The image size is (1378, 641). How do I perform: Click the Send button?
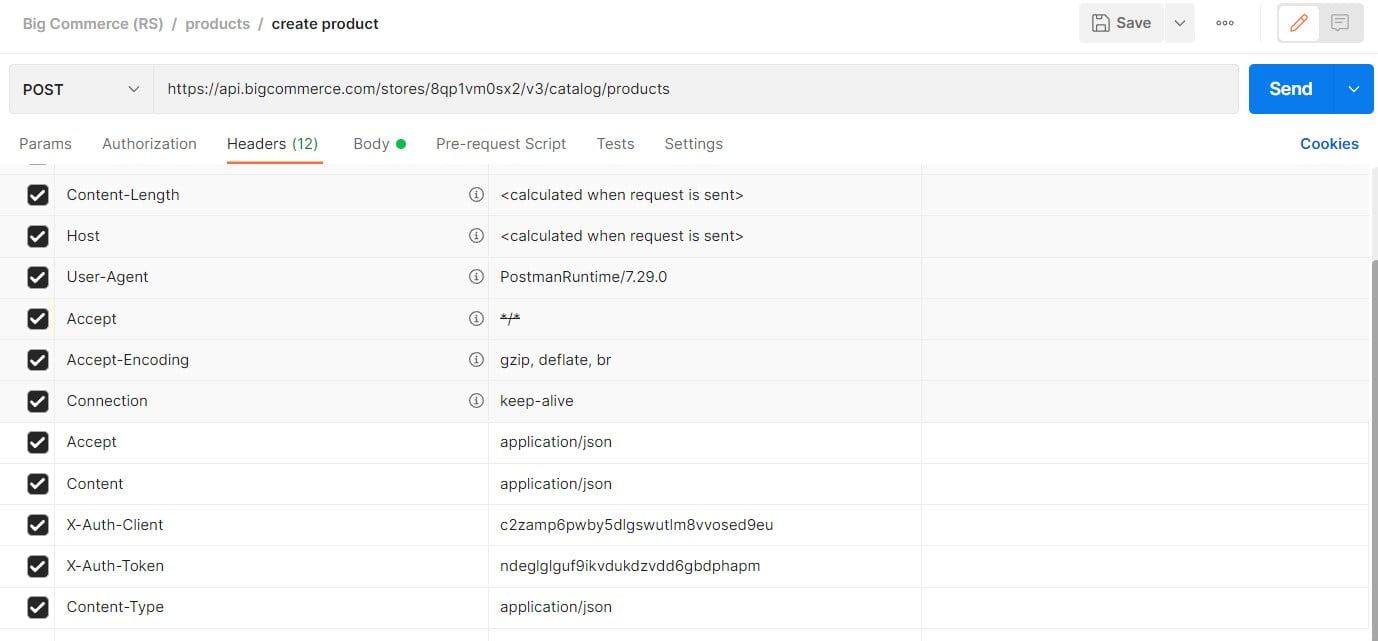[x=1290, y=89]
